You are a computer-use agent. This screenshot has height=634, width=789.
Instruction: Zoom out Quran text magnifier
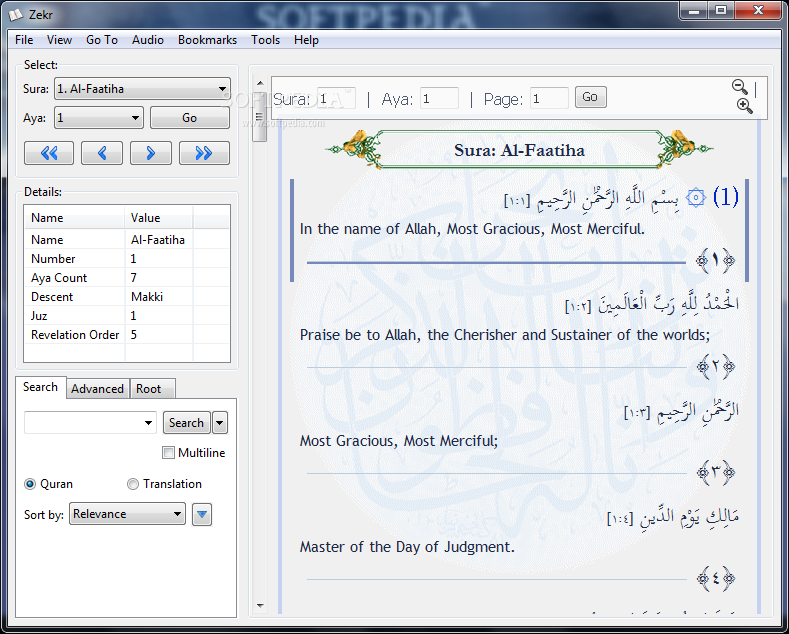coord(739,87)
